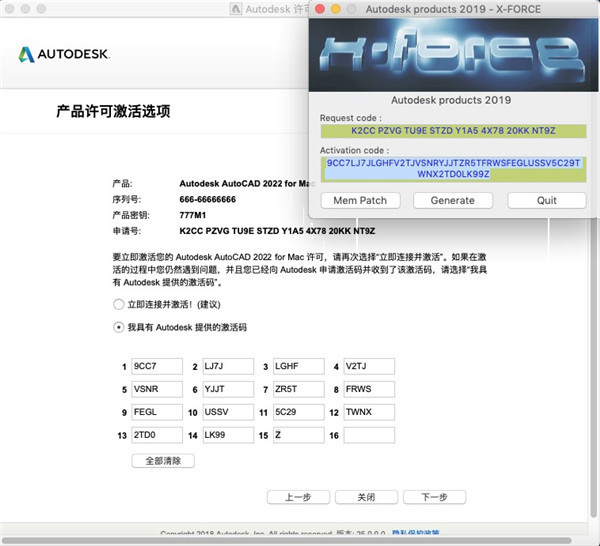Click activation field 2 containing LJ7J
This screenshot has height=546, width=600.
coord(228,366)
